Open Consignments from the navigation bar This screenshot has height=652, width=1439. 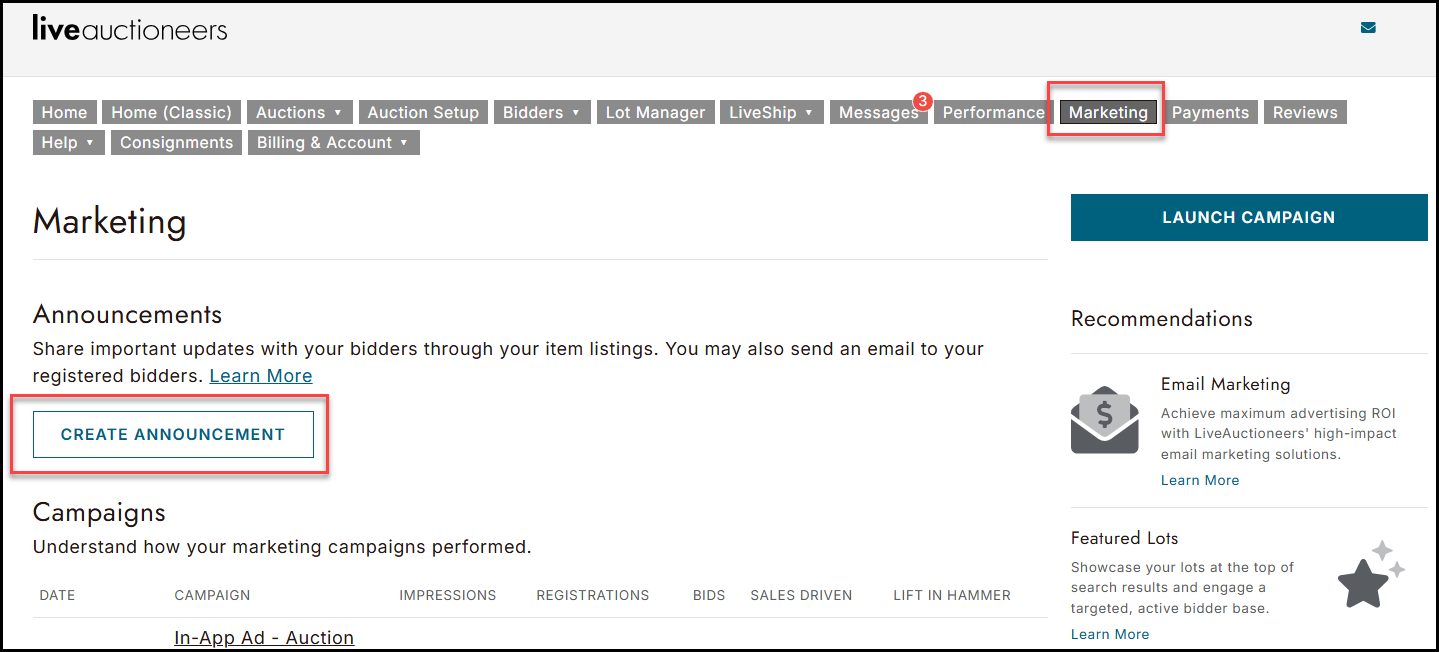coord(176,142)
